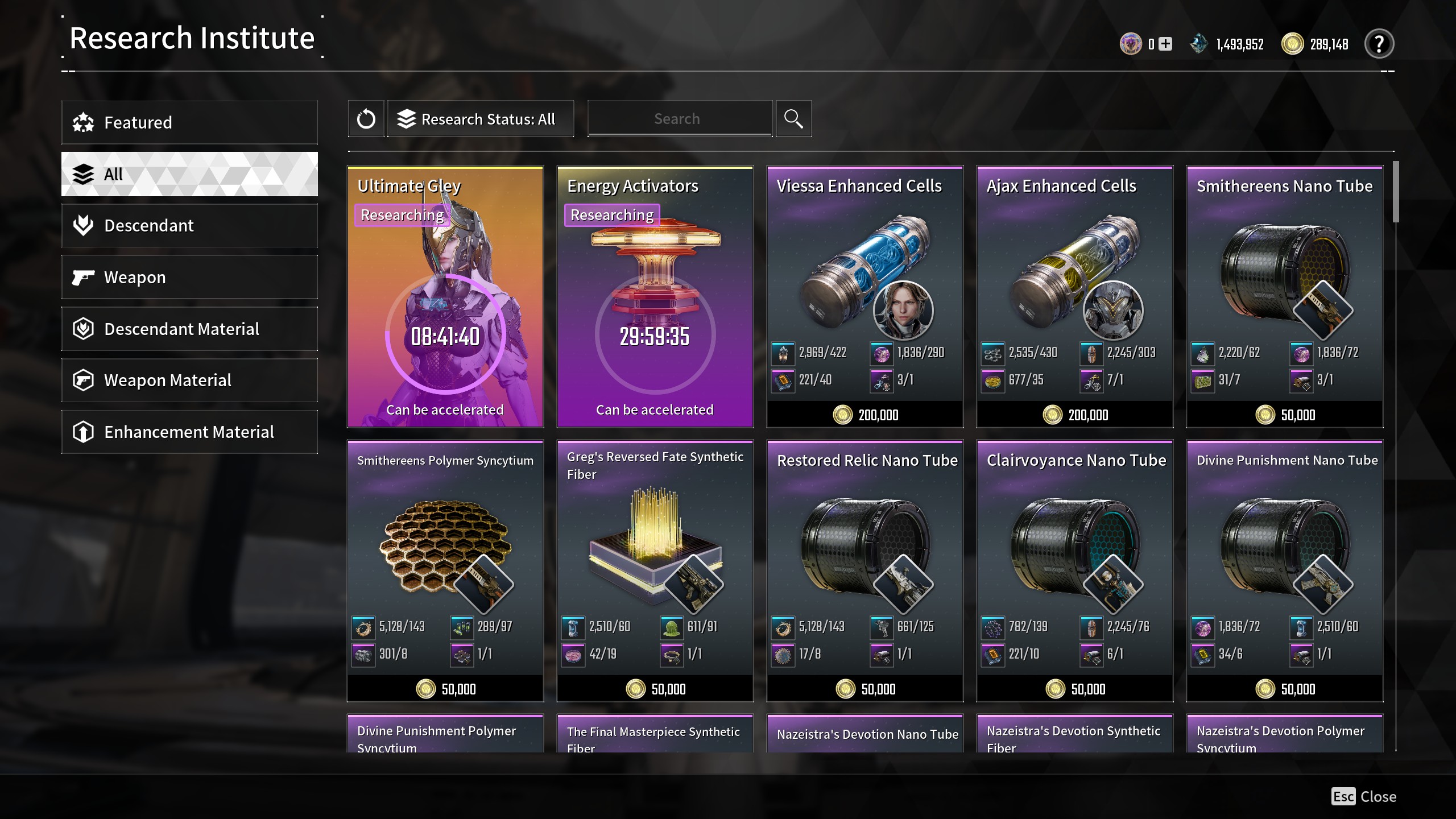Click the Esc Close button

(x=1363, y=796)
